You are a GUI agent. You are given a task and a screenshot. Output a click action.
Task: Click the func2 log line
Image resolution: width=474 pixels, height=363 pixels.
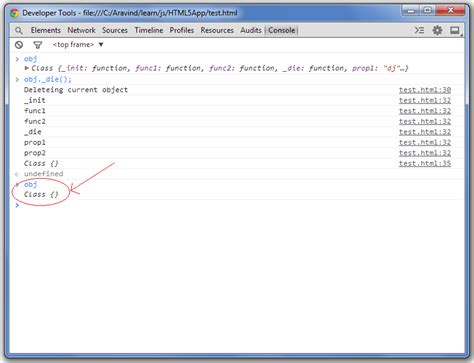(35, 121)
